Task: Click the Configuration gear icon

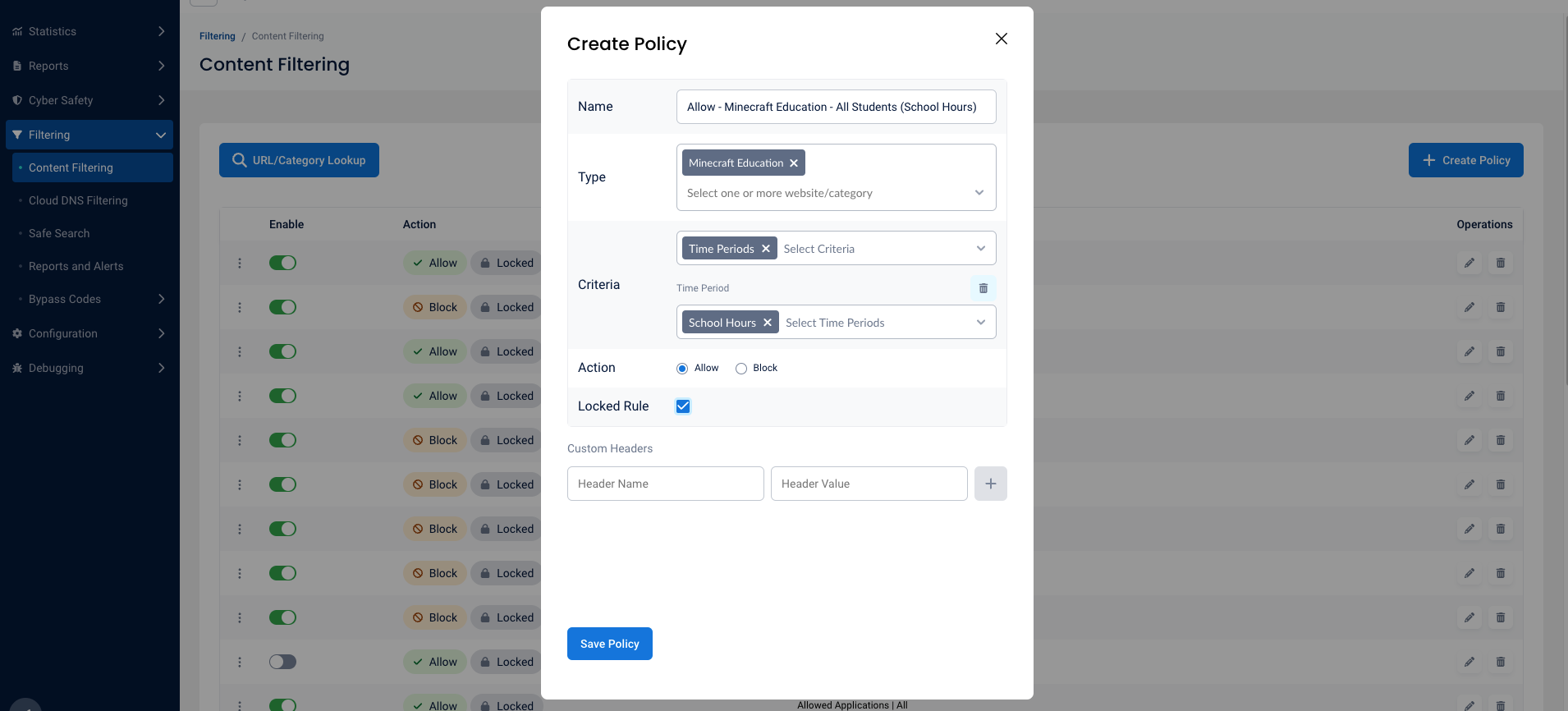Action: [17, 333]
